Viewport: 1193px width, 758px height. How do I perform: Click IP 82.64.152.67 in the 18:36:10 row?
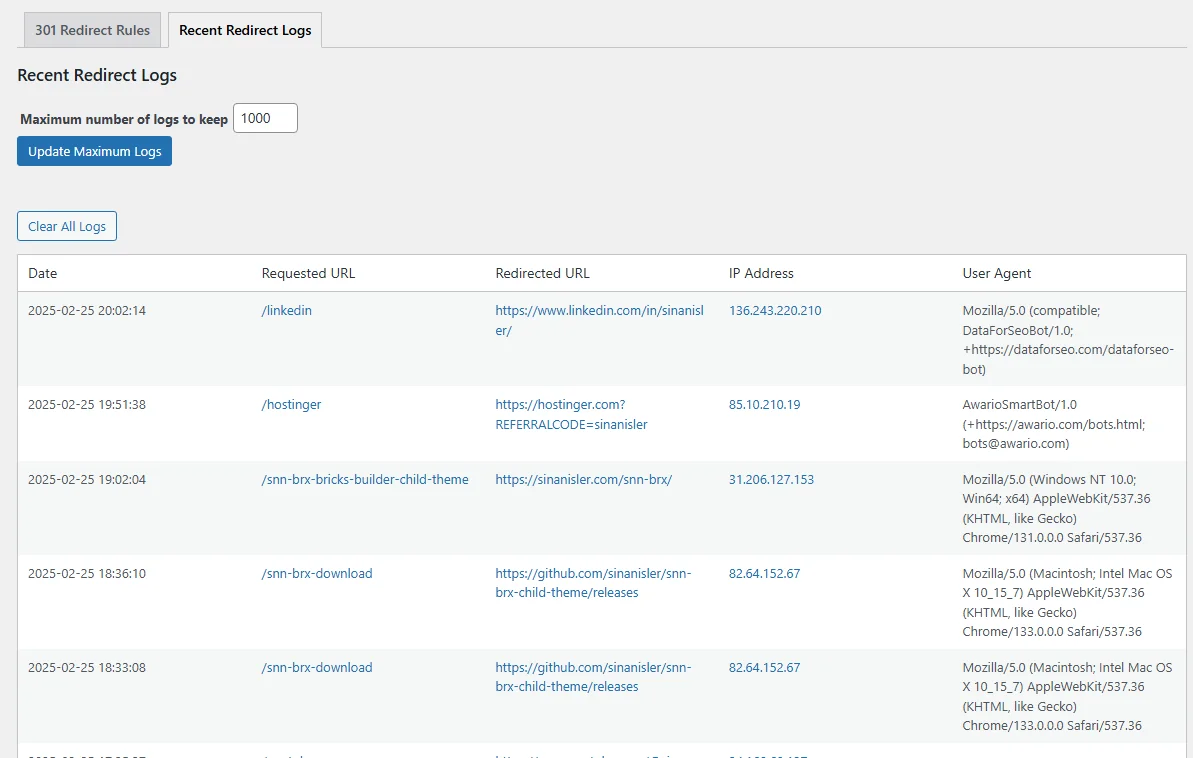coord(764,574)
